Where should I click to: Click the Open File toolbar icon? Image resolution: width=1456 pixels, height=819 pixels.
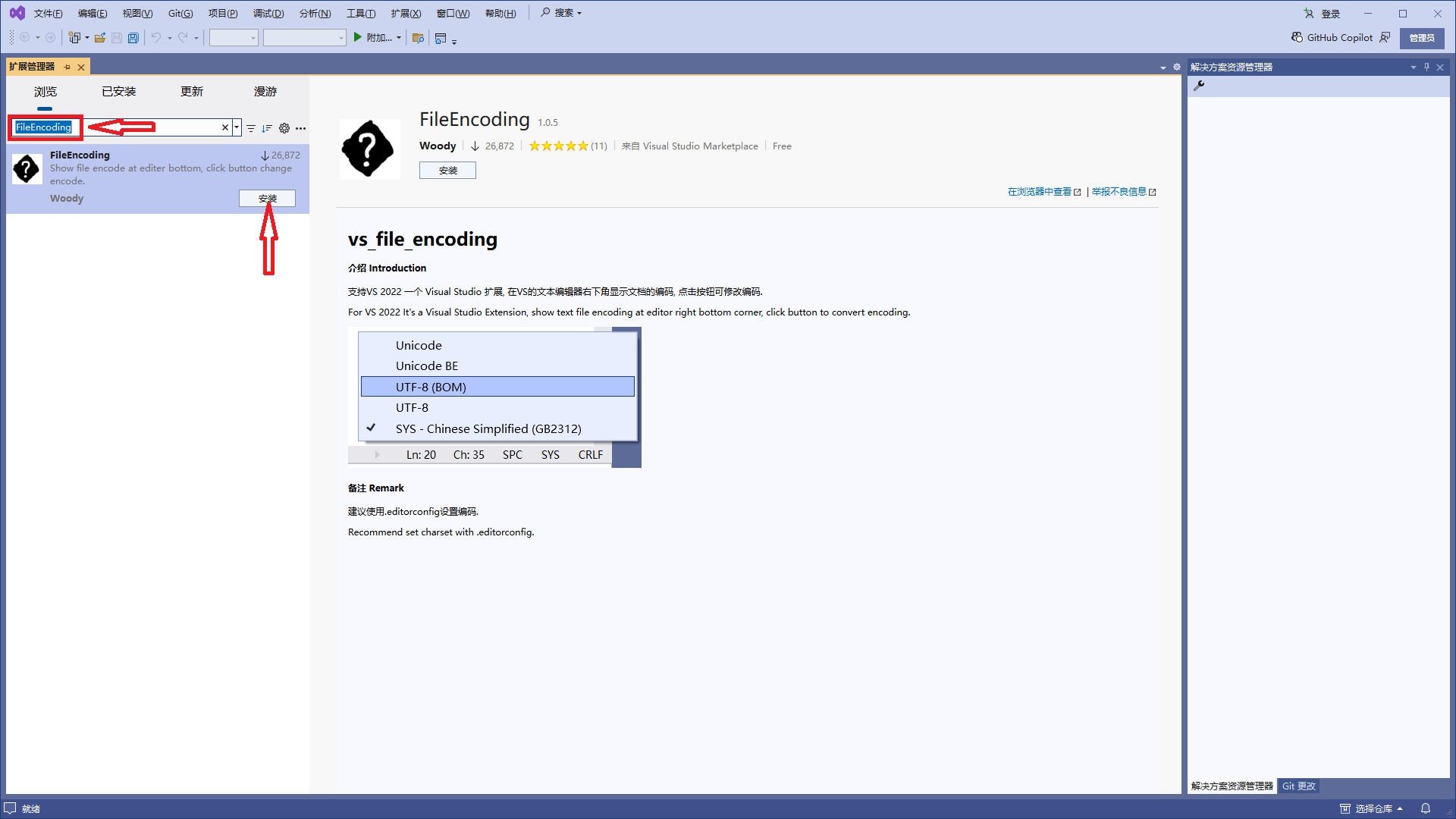point(100,37)
